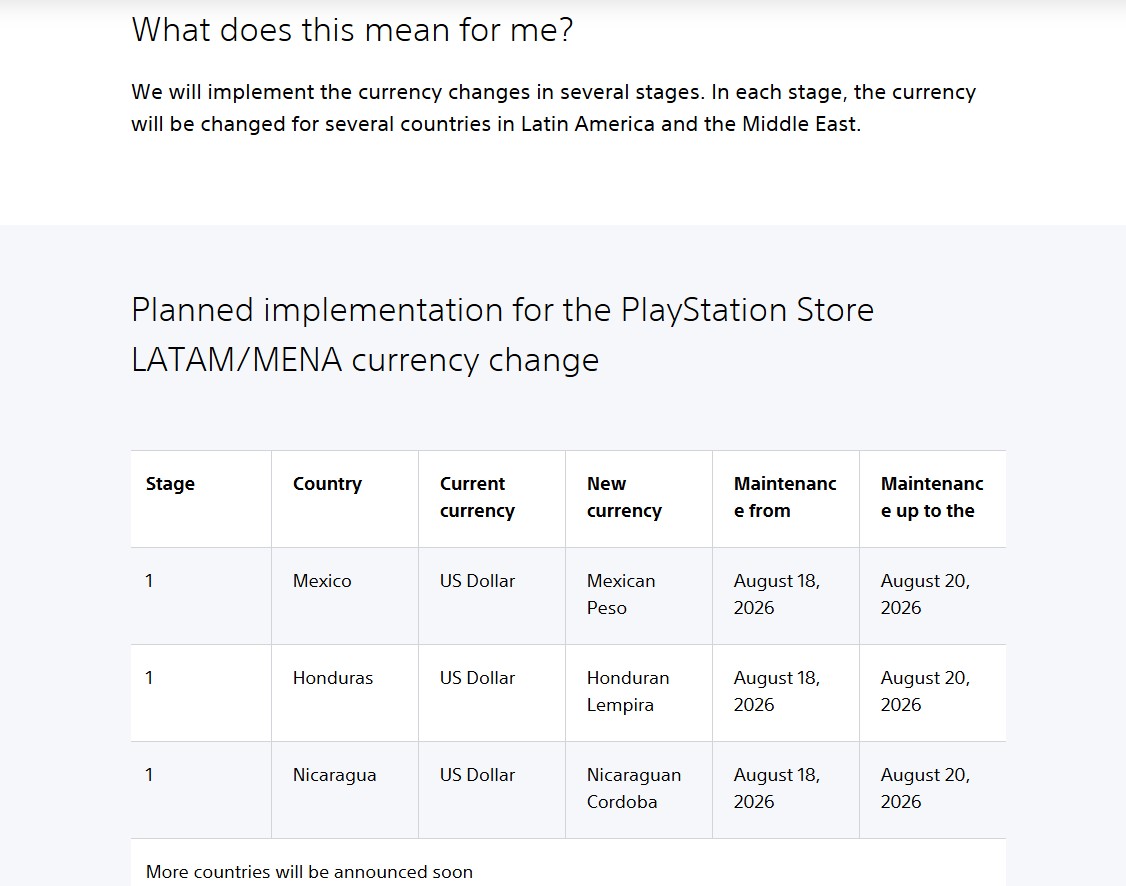Click the 'What does this mean for me?' heading
Viewport: 1126px width, 886px height.
[352, 31]
